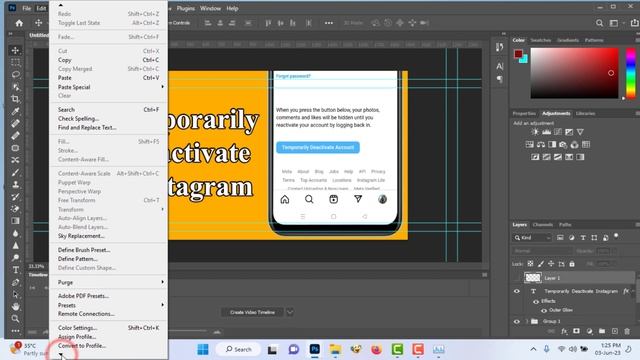Select the Pen tool
The image size is (640, 360).
pyautogui.click(x=16, y=282)
